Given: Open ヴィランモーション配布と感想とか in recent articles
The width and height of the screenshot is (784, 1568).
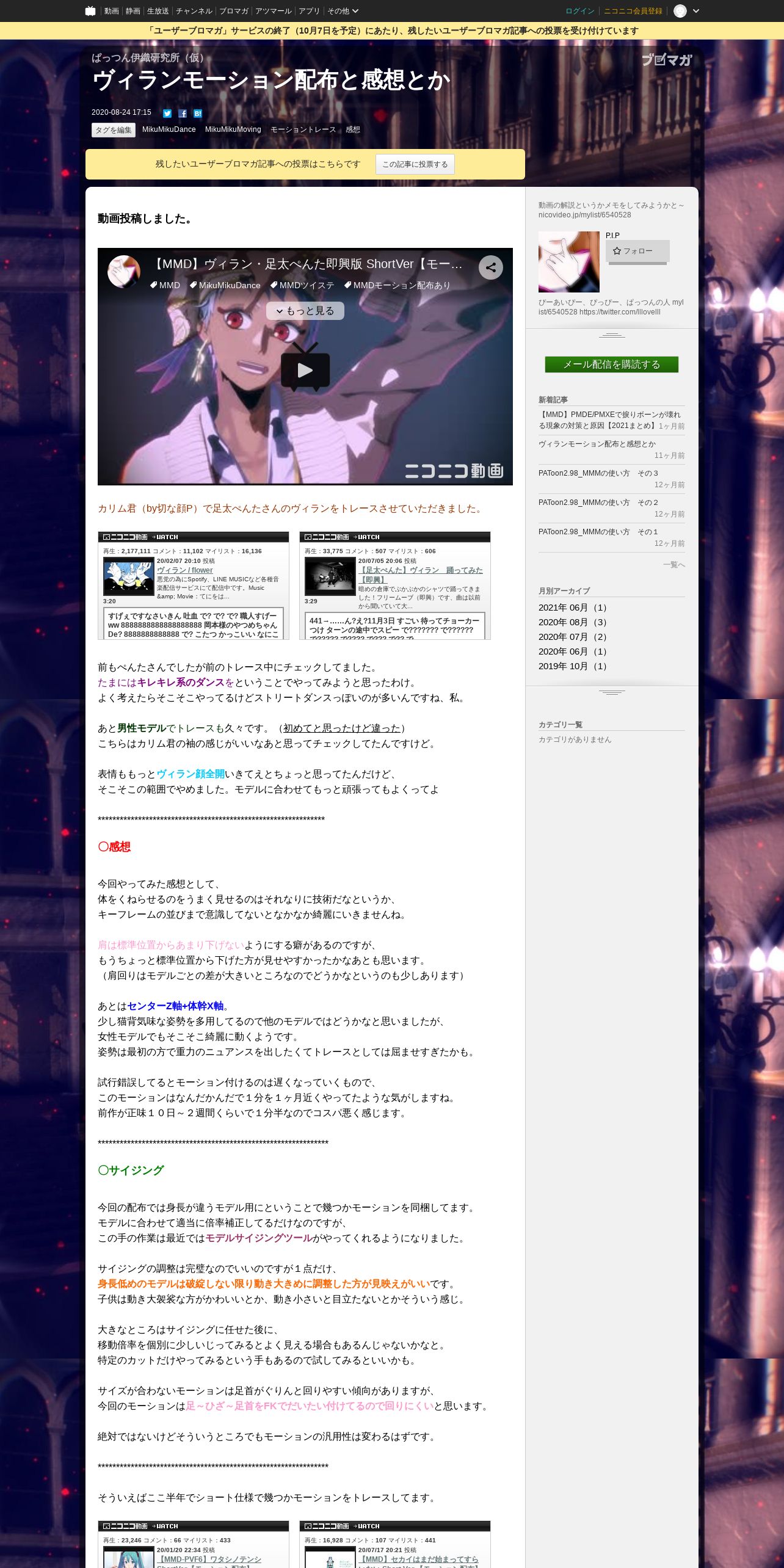Looking at the screenshot, I should point(597,444).
